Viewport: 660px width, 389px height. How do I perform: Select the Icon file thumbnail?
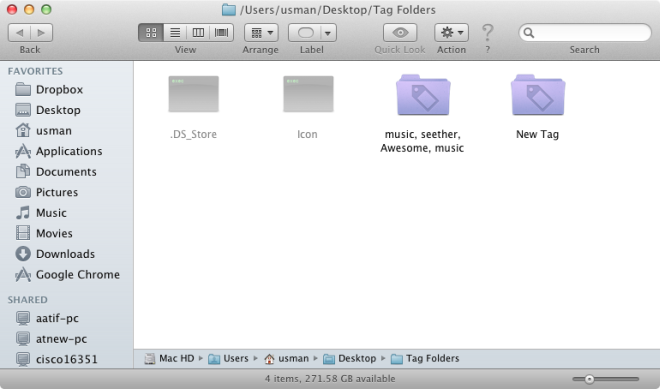click(308, 94)
